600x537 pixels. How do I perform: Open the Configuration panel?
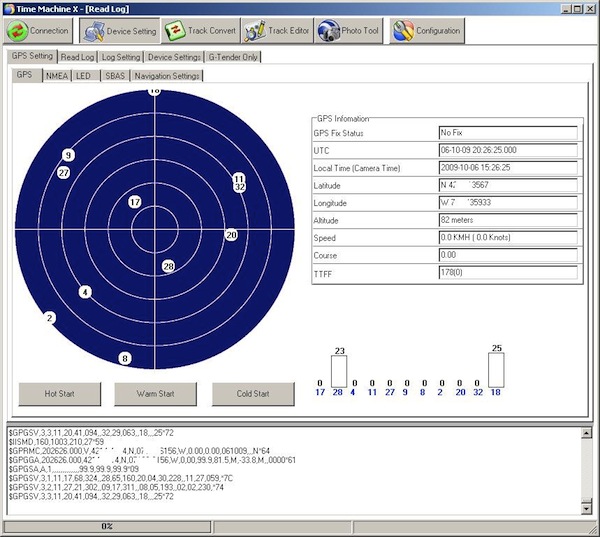coord(427,31)
